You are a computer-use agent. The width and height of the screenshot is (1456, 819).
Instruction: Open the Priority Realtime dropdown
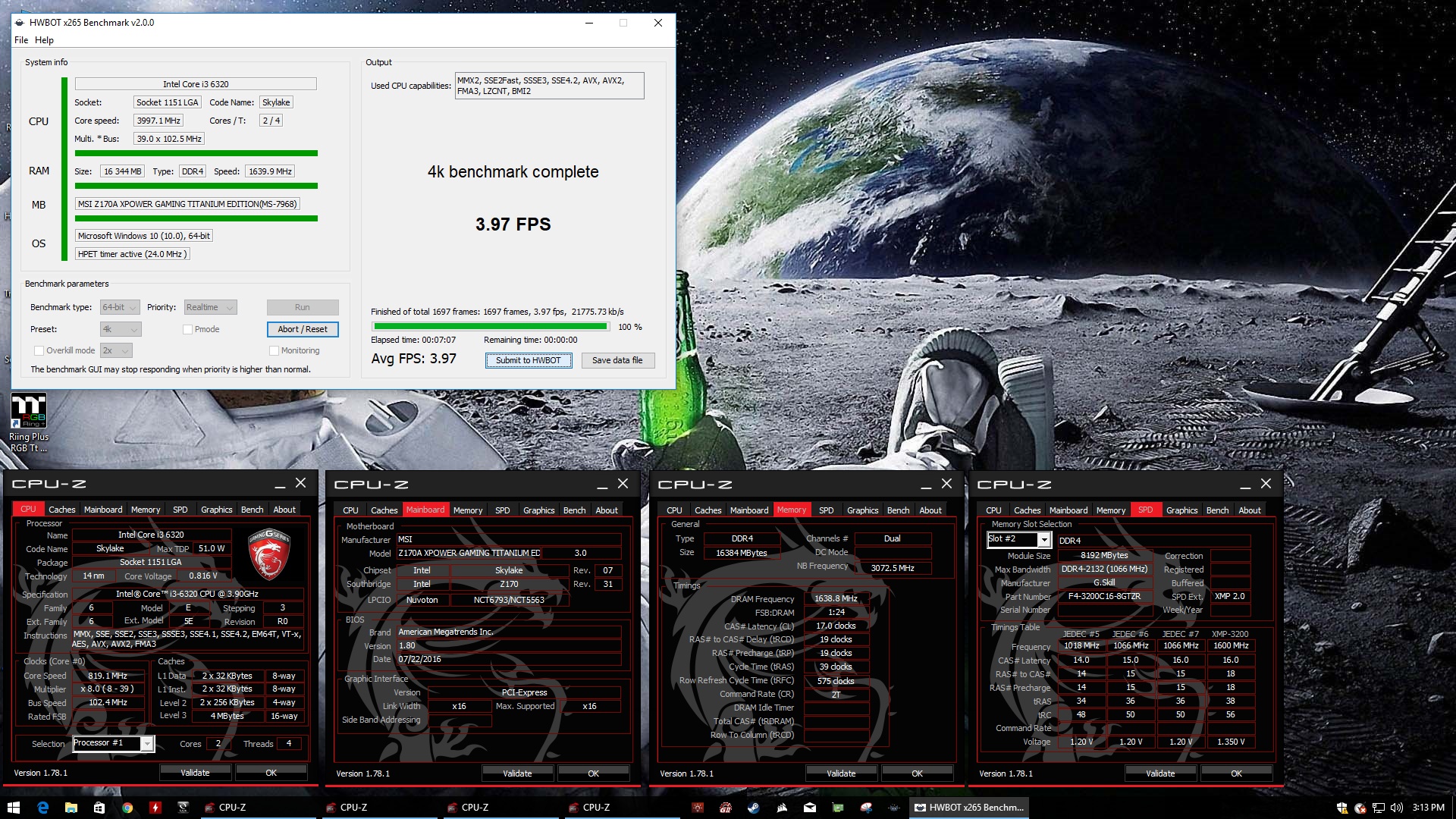(210, 307)
